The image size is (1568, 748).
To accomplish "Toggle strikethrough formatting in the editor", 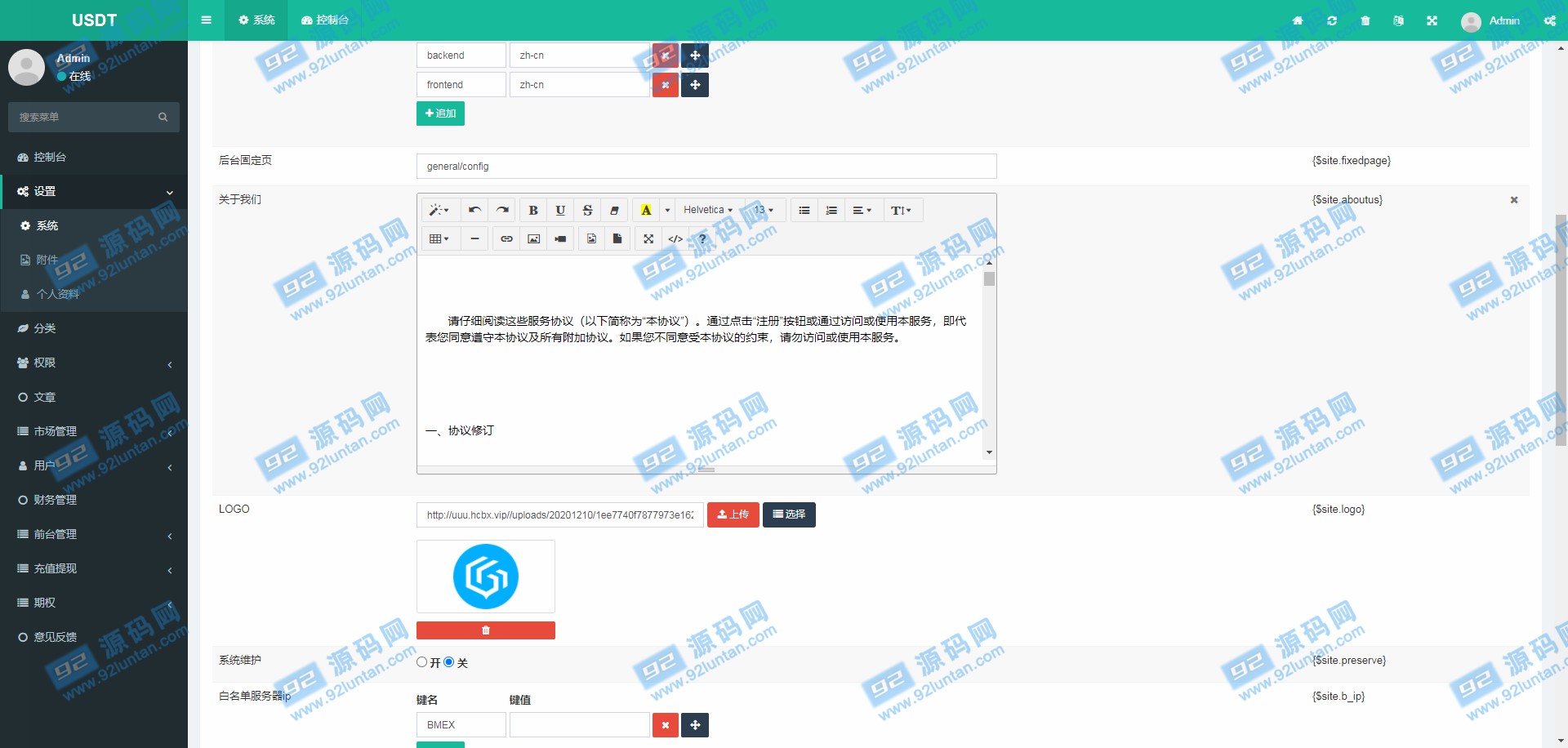I will tap(587, 211).
